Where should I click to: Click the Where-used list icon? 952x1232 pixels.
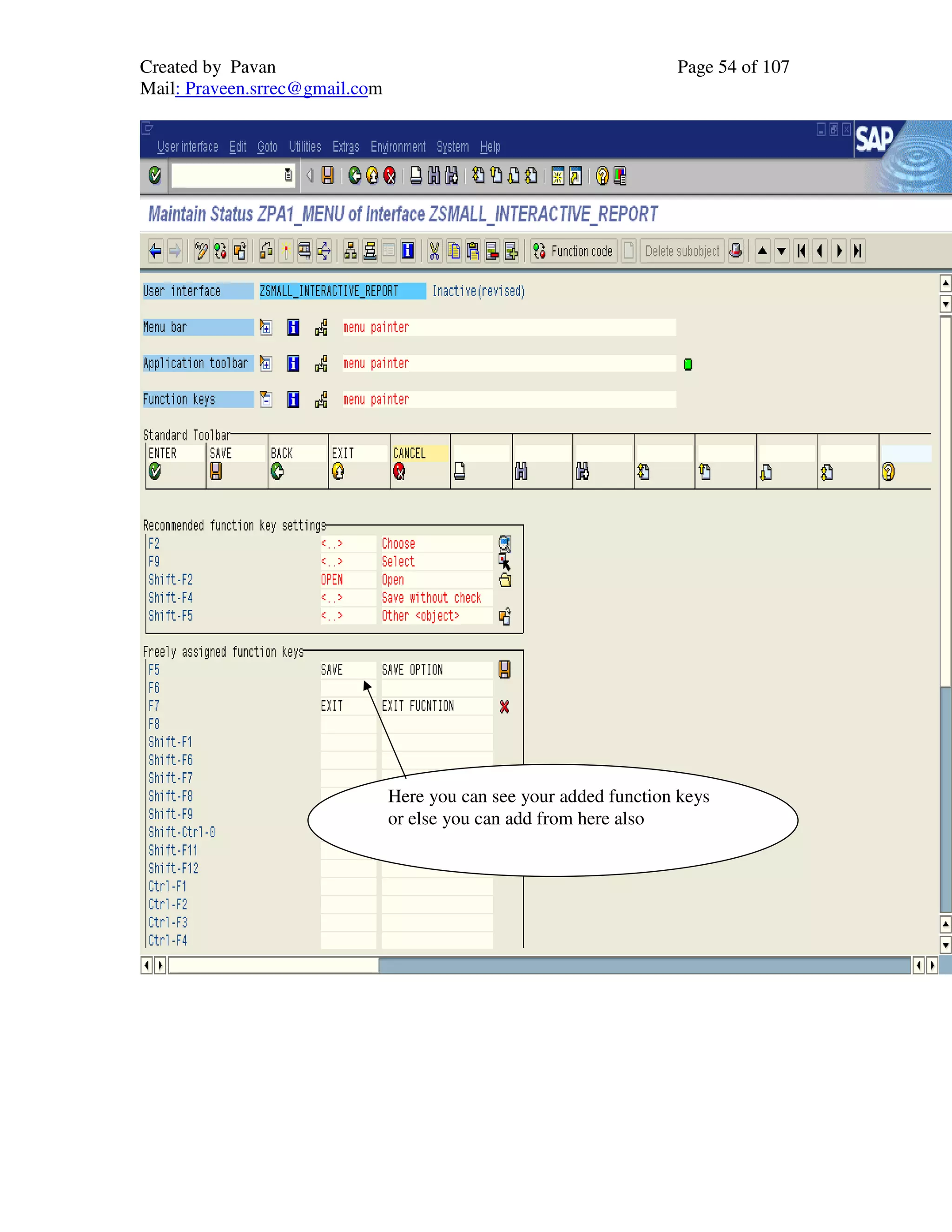pyautogui.click(x=304, y=251)
